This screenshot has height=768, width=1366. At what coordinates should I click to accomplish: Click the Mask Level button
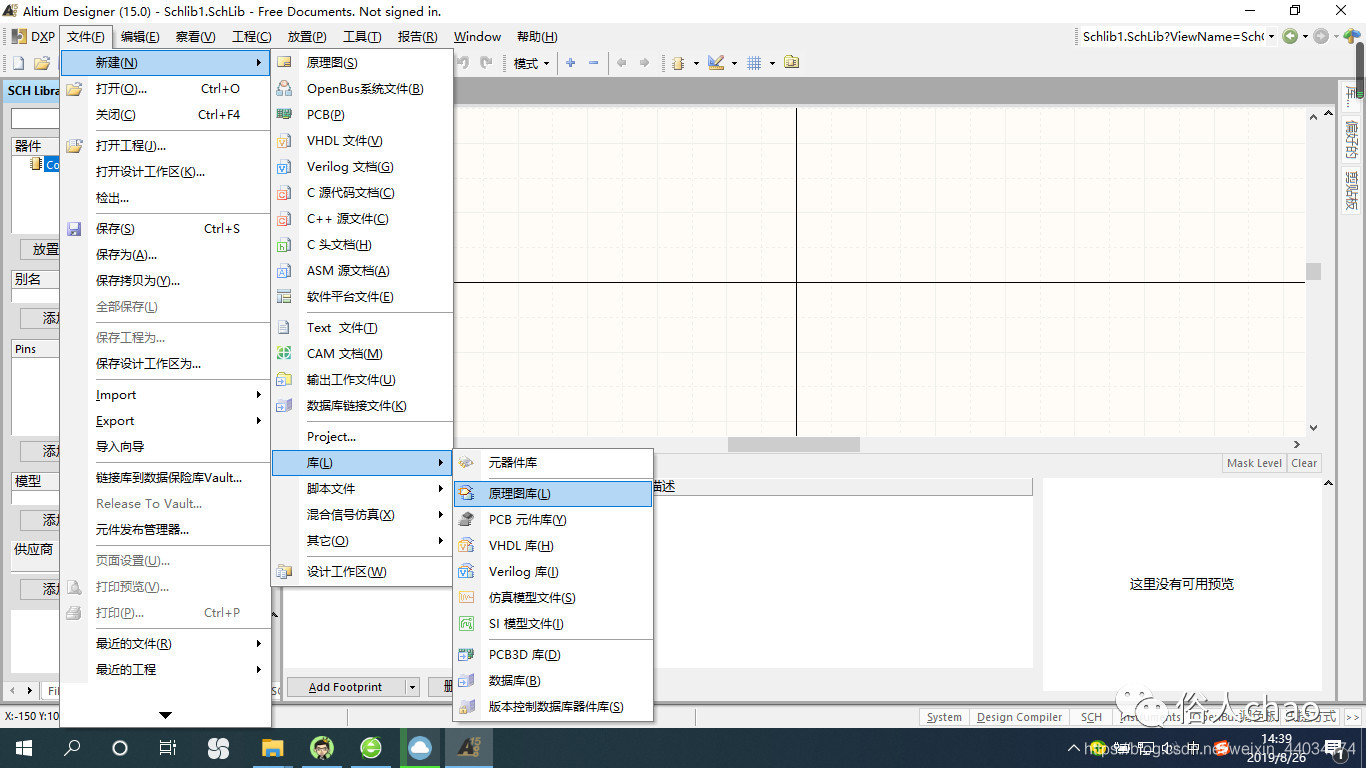pos(1254,463)
